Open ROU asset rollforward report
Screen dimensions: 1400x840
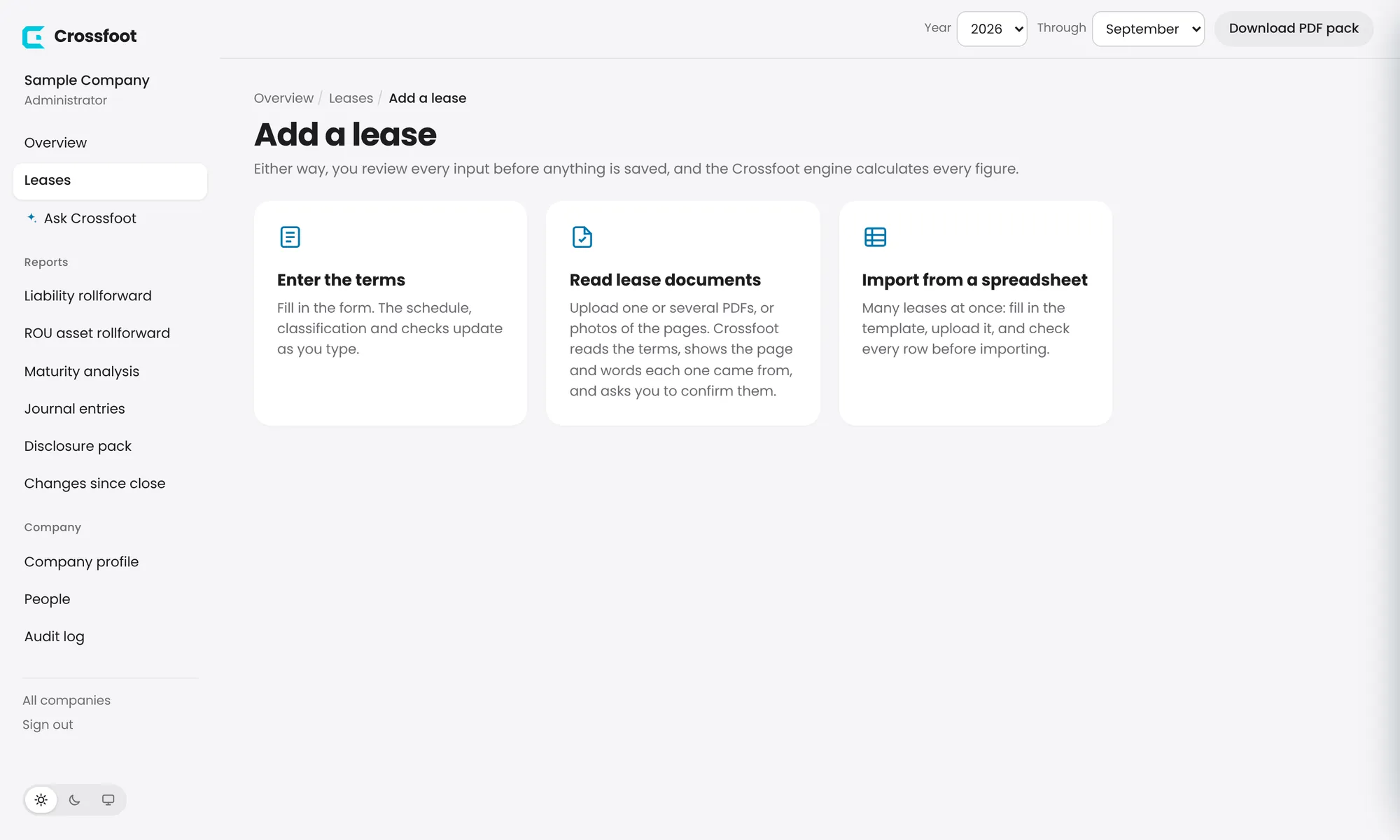point(110,333)
